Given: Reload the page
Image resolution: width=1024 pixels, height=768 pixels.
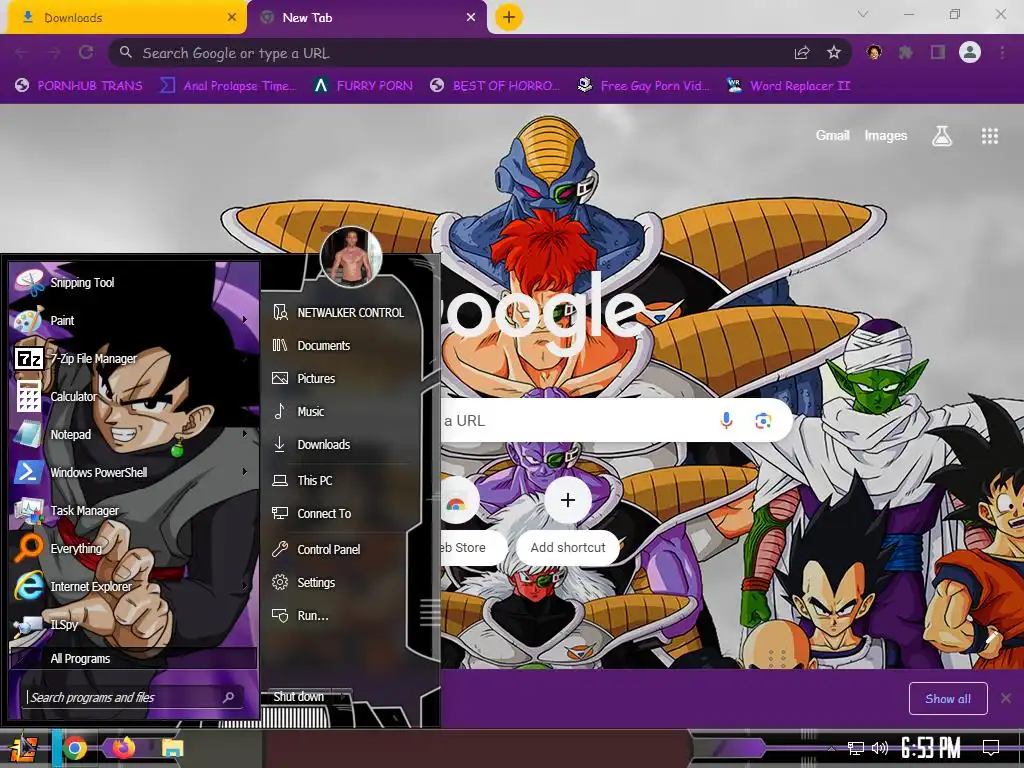Looking at the screenshot, I should click(x=86, y=52).
